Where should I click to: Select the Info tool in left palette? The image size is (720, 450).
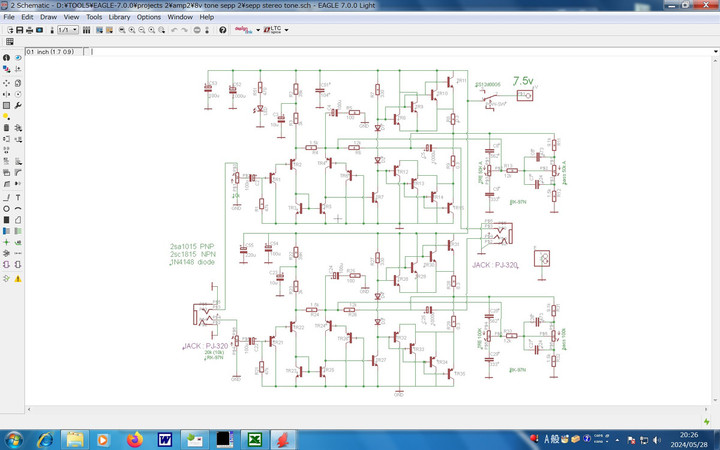(6, 58)
